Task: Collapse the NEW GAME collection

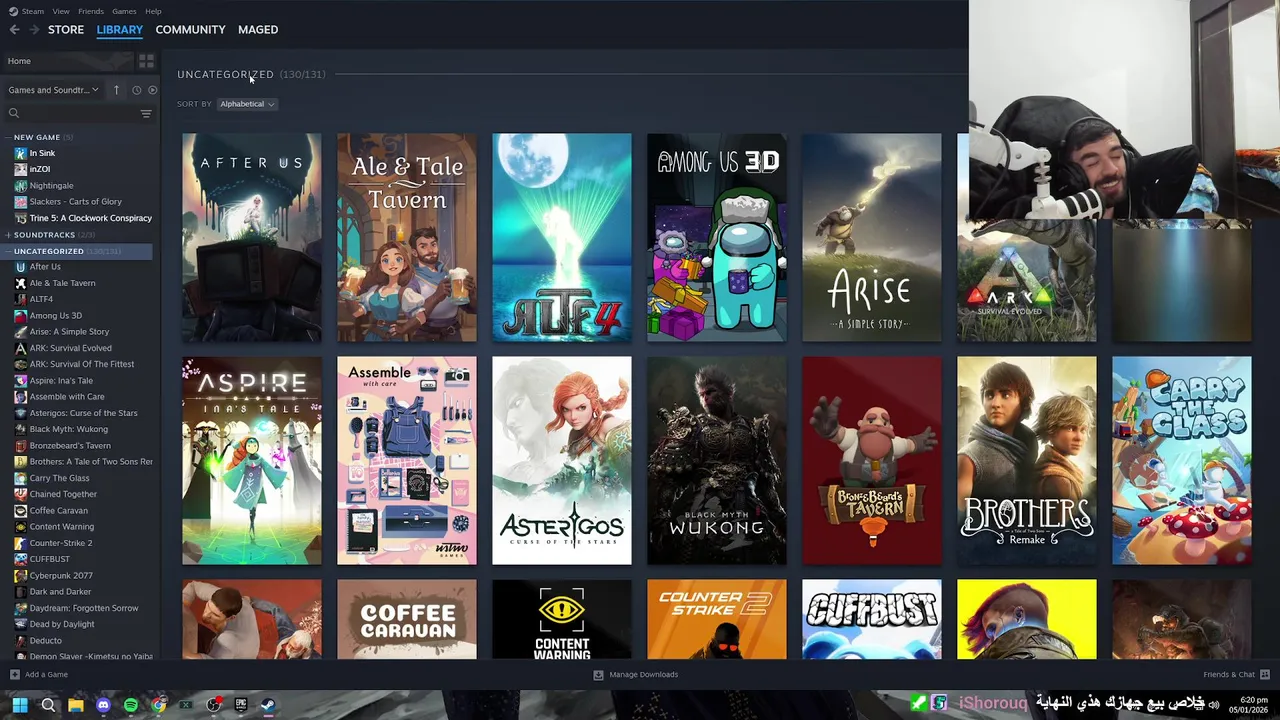Action: (8, 137)
